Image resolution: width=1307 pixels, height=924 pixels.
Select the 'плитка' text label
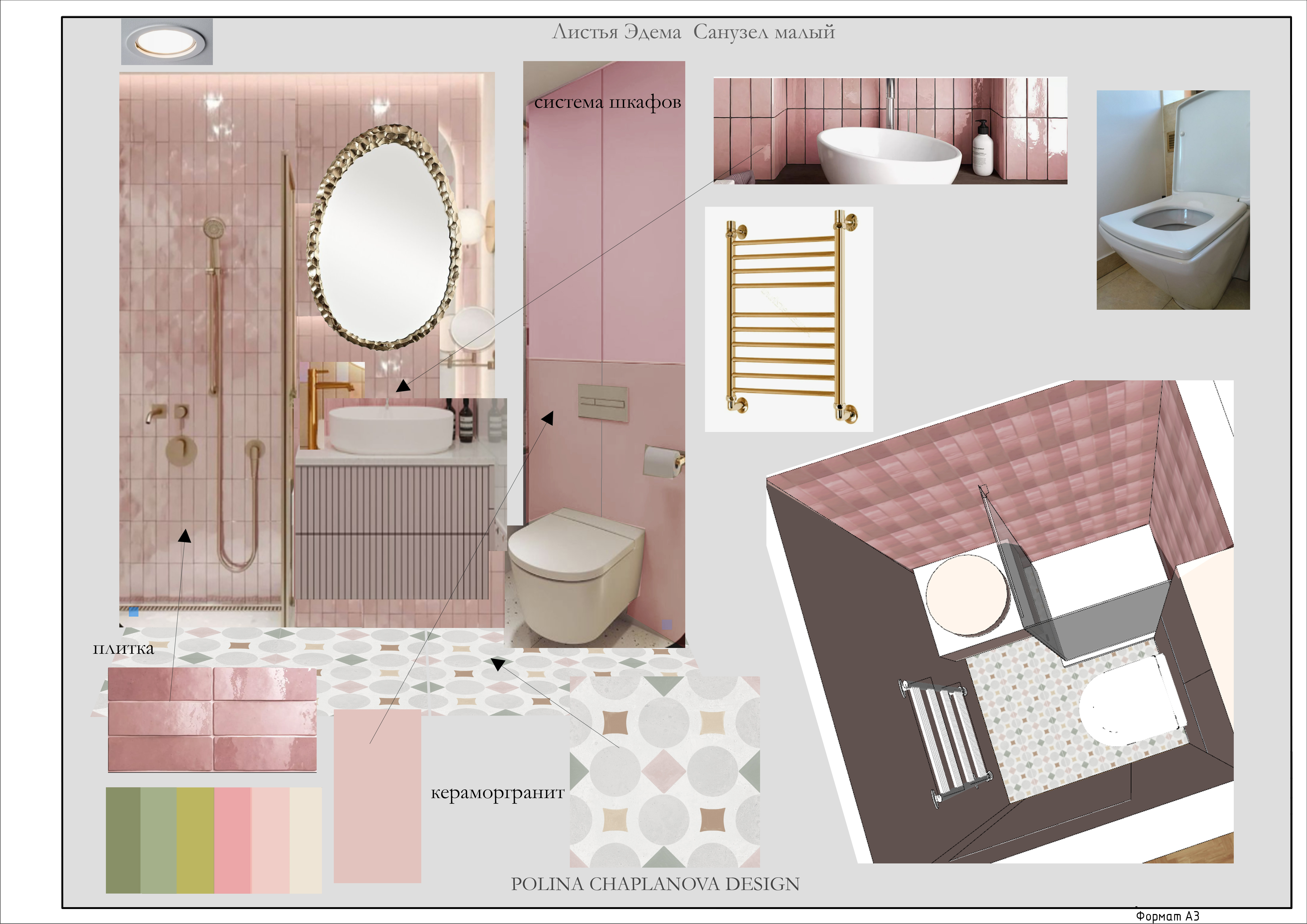tap(124, 649)
